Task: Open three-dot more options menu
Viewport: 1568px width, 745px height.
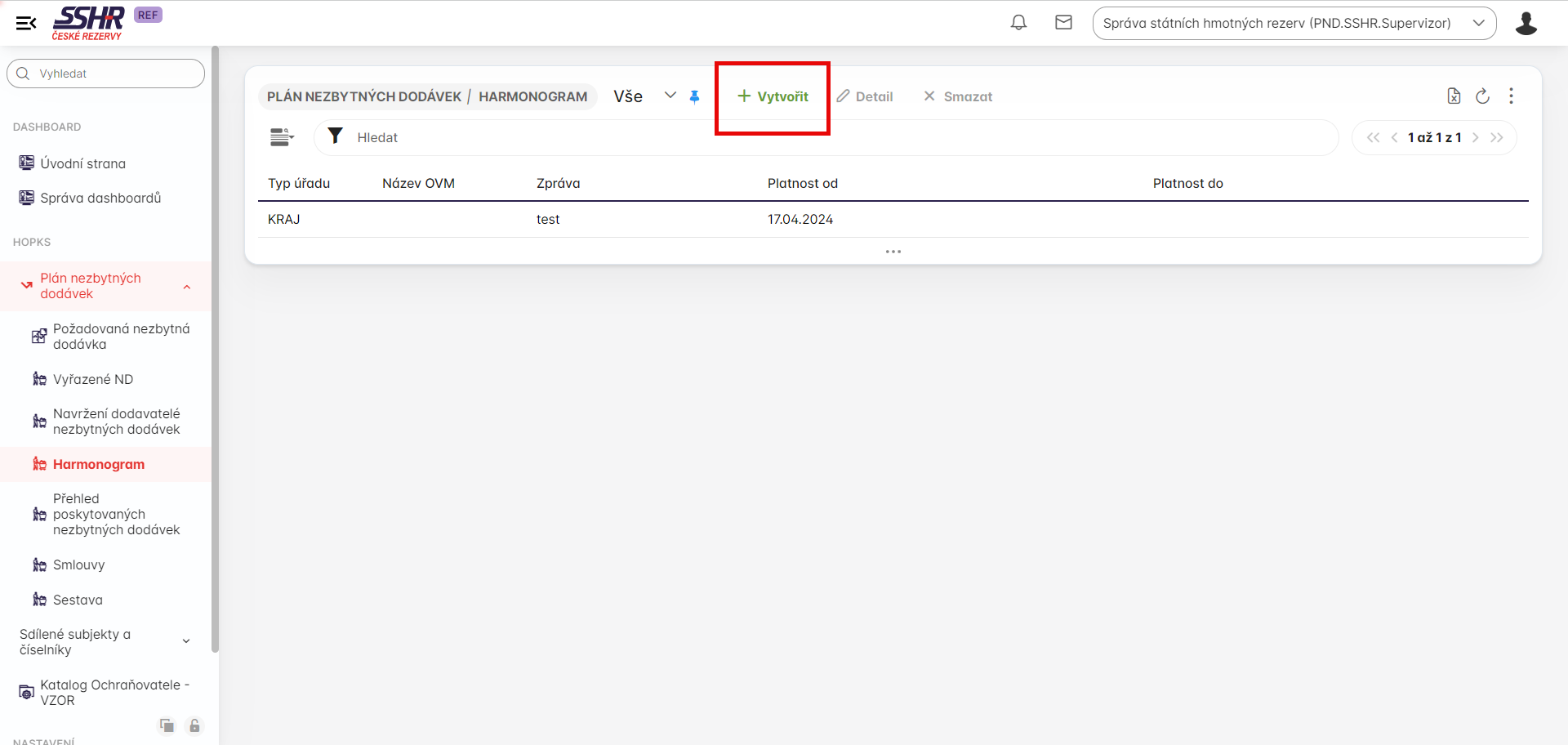Action: coord(1511,96)
